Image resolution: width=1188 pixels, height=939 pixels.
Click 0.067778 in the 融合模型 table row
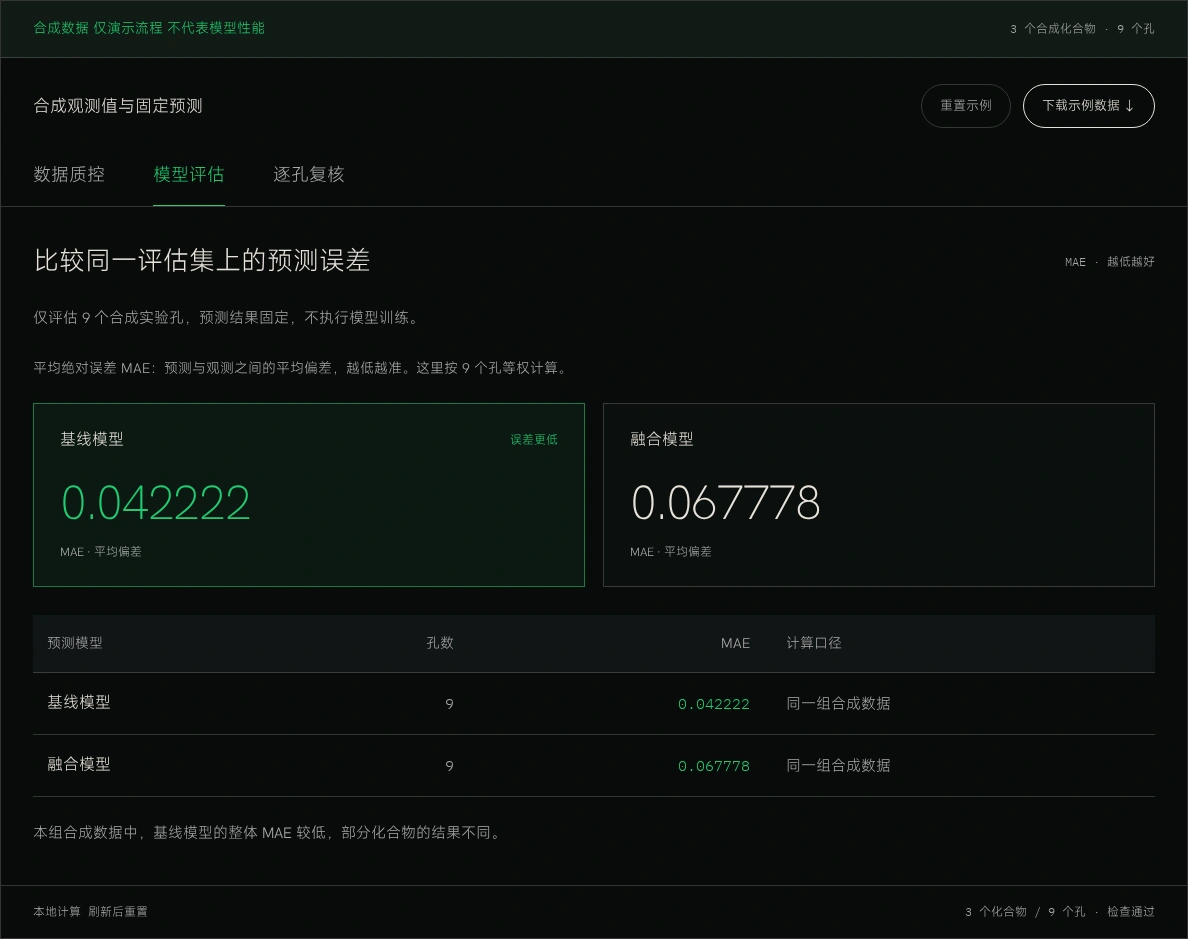point(714,766)
